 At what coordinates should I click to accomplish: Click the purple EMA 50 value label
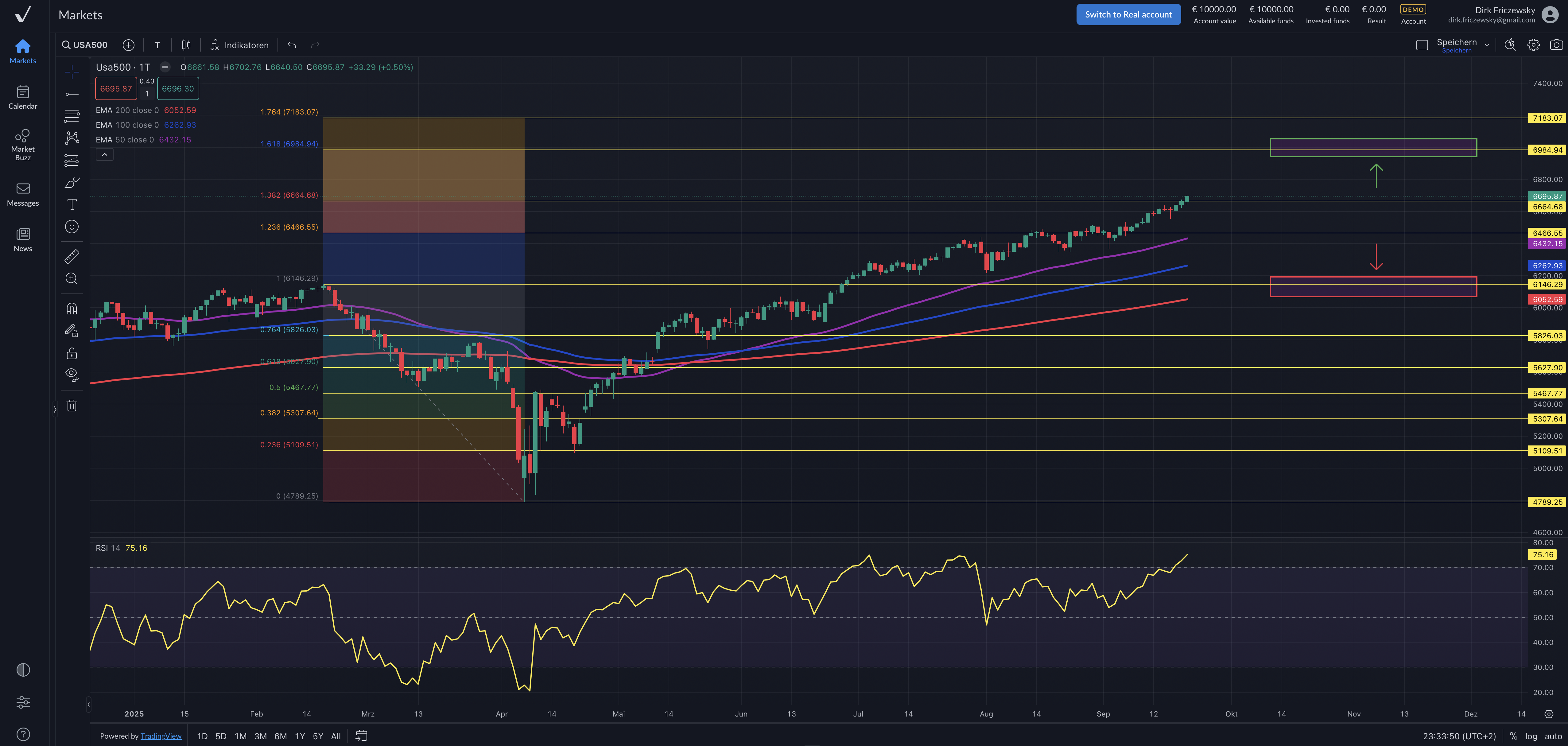pos(1548,243)
